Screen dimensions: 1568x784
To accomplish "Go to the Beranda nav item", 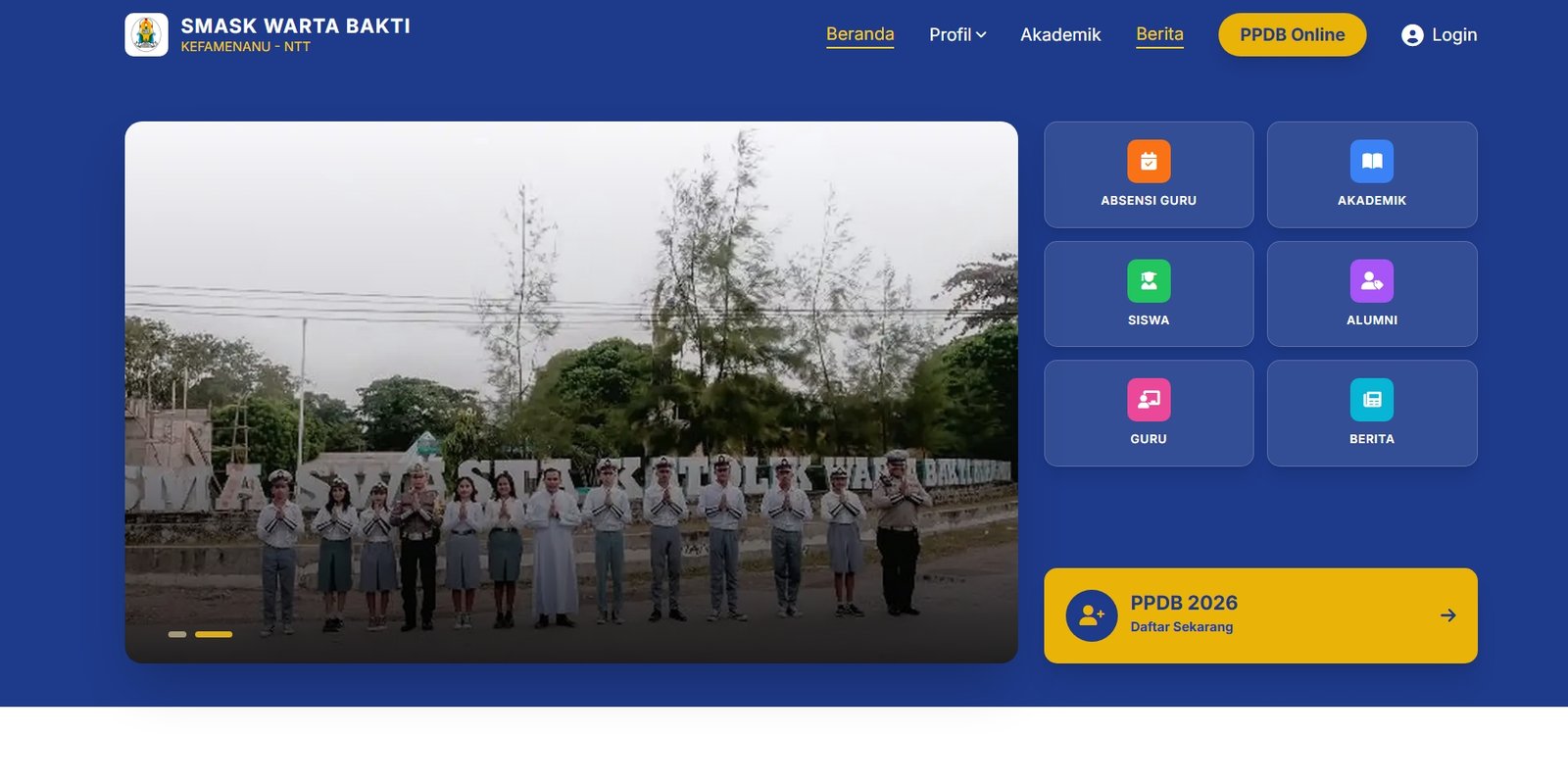I will coord(859,34).
